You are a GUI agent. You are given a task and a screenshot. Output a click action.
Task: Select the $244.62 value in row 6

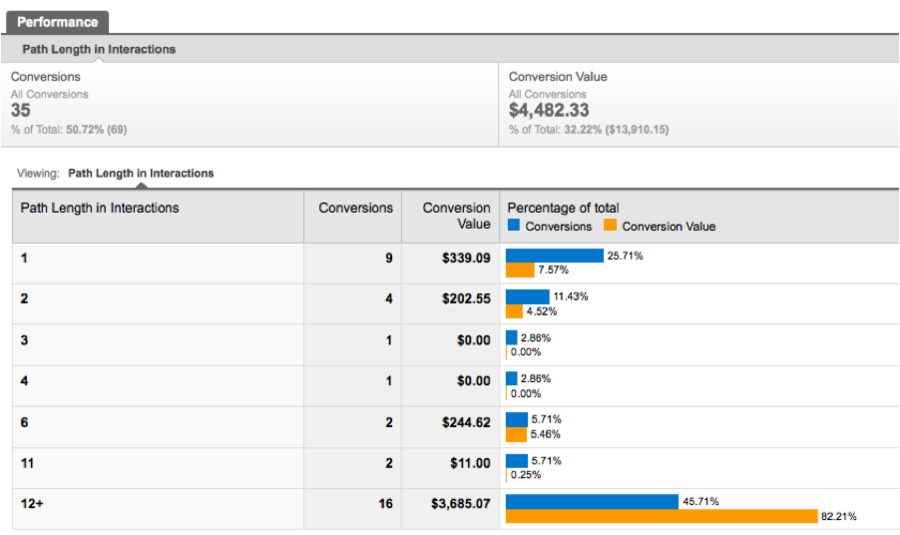(x=466, y=422)
